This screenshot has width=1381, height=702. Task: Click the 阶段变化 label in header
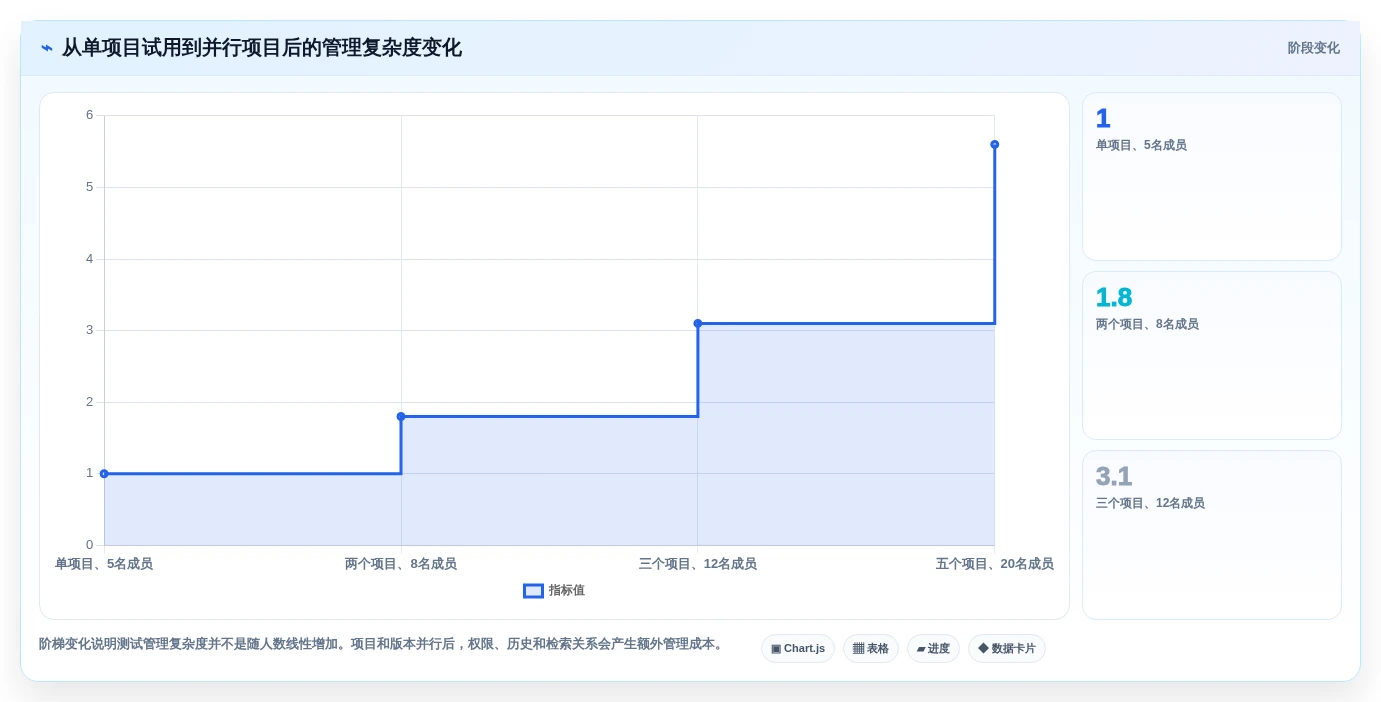[1313, 48]
